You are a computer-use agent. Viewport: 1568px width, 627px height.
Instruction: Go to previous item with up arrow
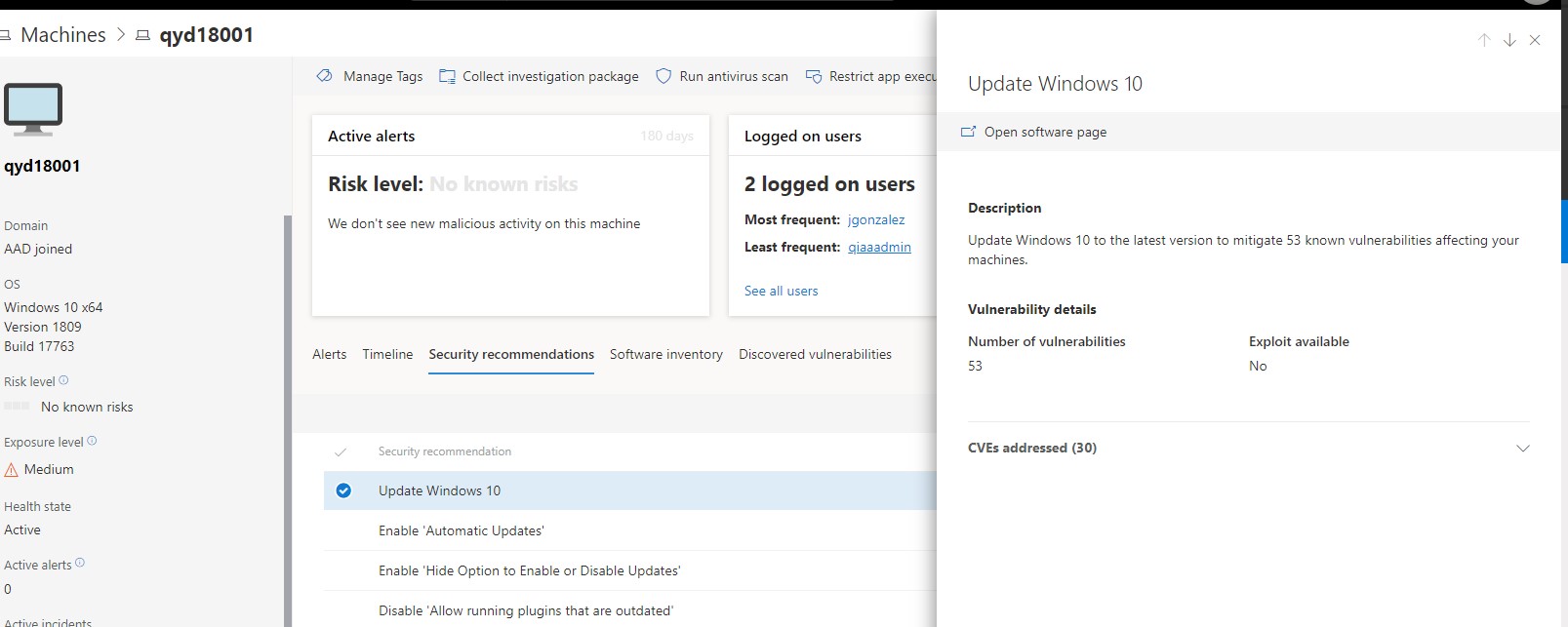pyautogui.click(x=1484, y=40)
